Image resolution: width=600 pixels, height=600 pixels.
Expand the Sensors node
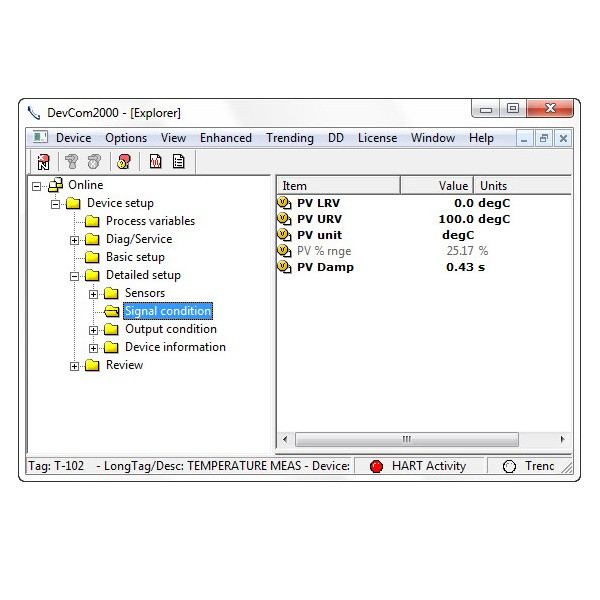coord(93,294)
